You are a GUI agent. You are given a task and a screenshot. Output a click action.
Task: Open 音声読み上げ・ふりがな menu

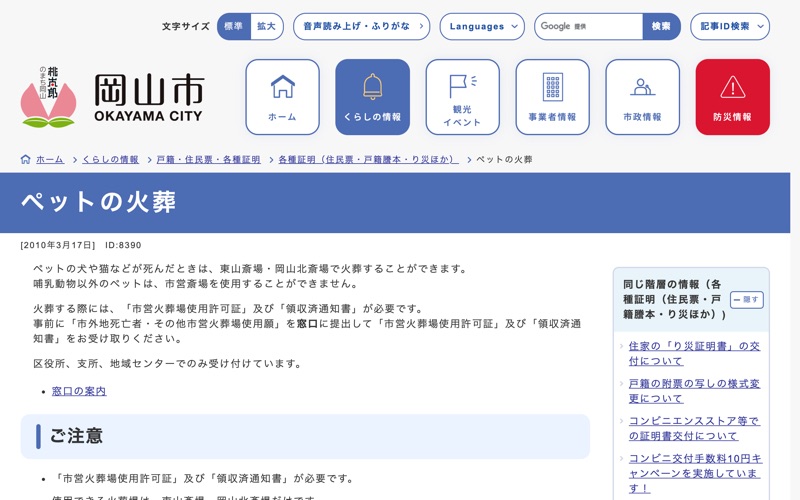pos(362,27)
